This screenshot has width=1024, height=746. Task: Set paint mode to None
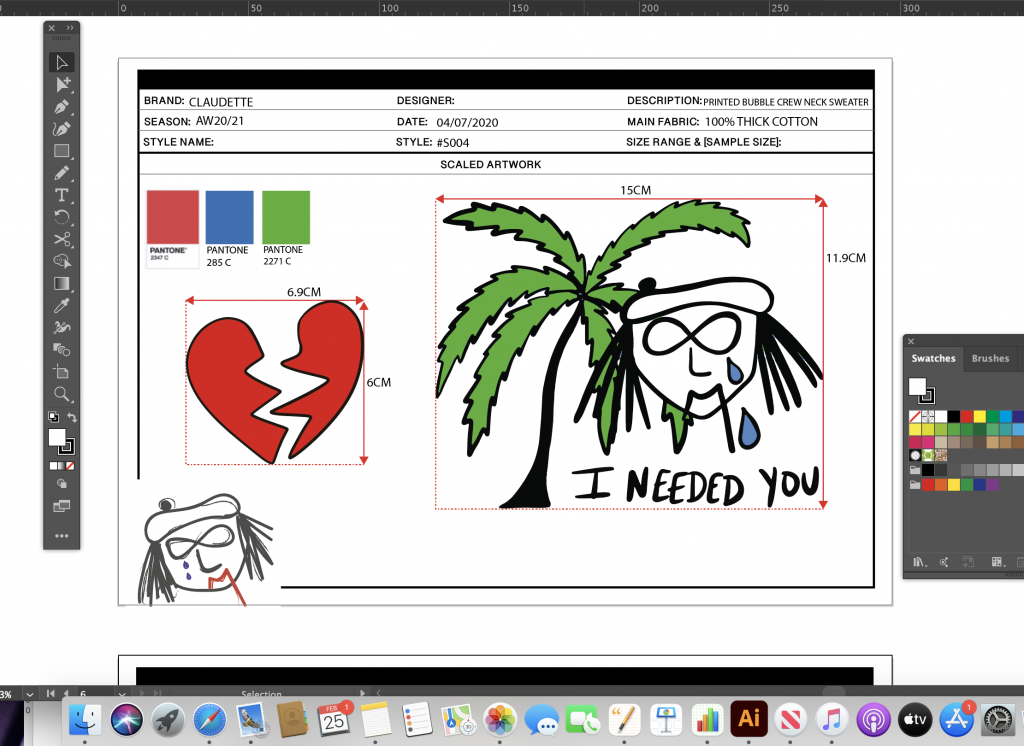[70, 466]
